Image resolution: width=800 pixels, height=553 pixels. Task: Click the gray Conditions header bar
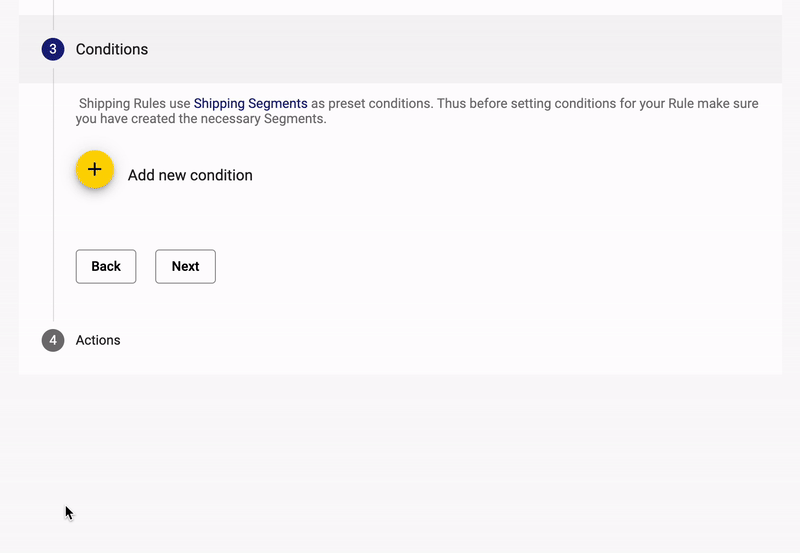click(401, 49)
